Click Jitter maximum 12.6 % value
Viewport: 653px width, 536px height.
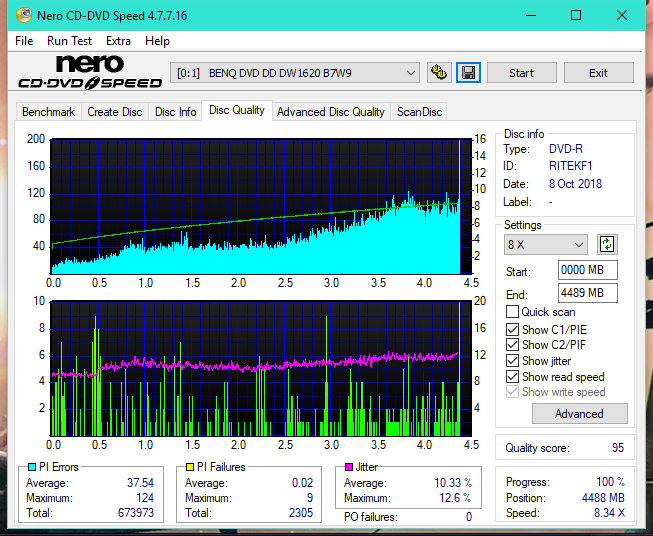point(456,498)
